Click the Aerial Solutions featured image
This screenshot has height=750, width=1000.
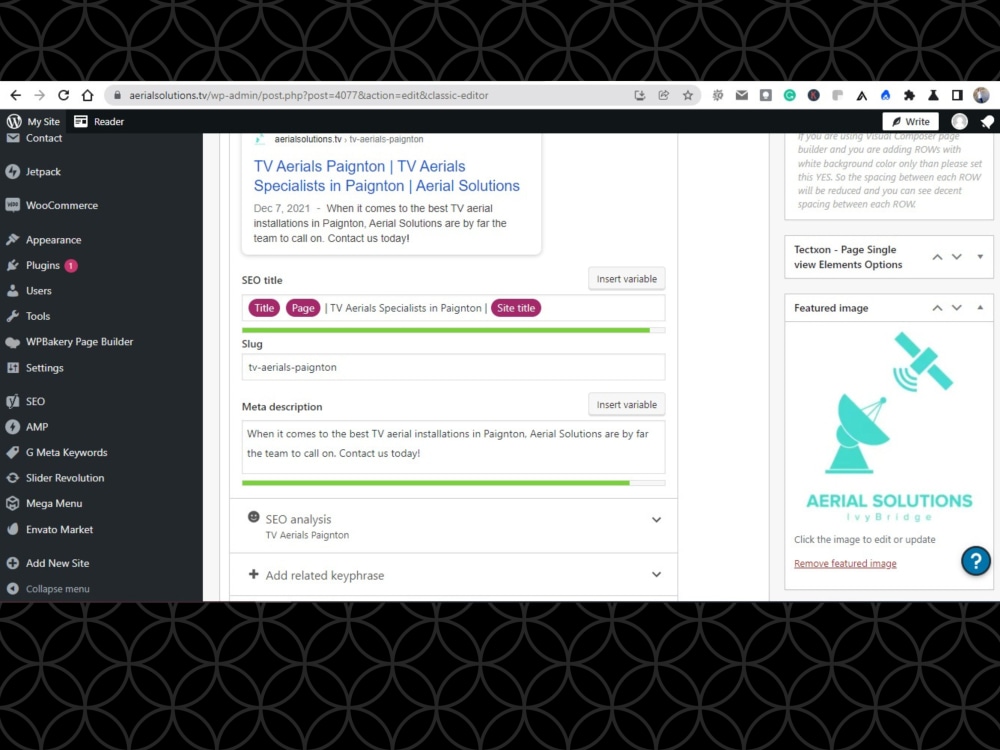point(889,427)
